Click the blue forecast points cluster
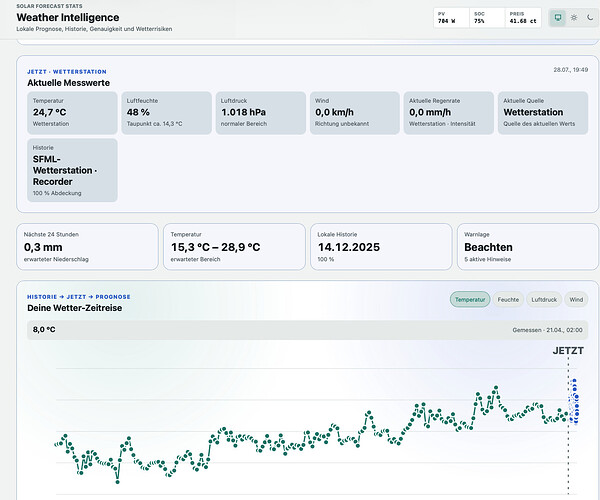 click(574, 401)
